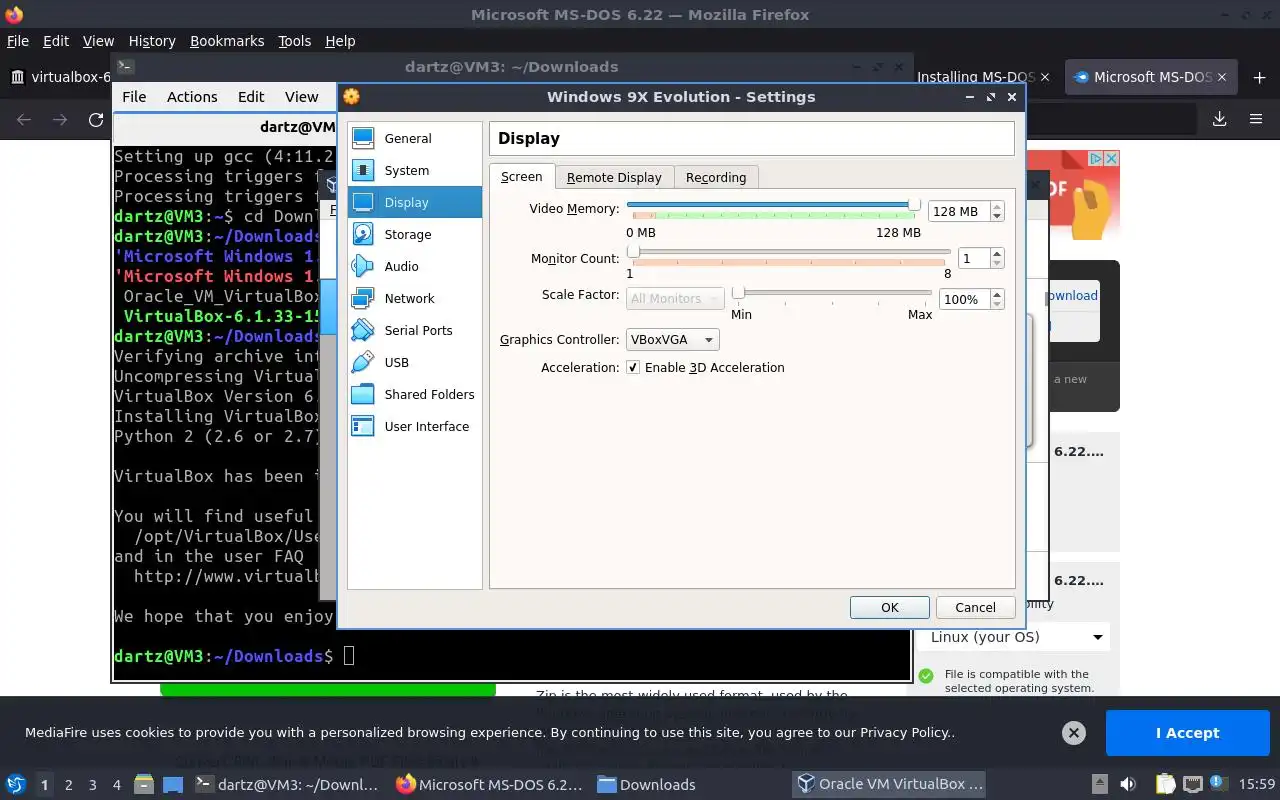Open the Network settings category
Viewport: 1280px width, 800px height.
(414, 298)
